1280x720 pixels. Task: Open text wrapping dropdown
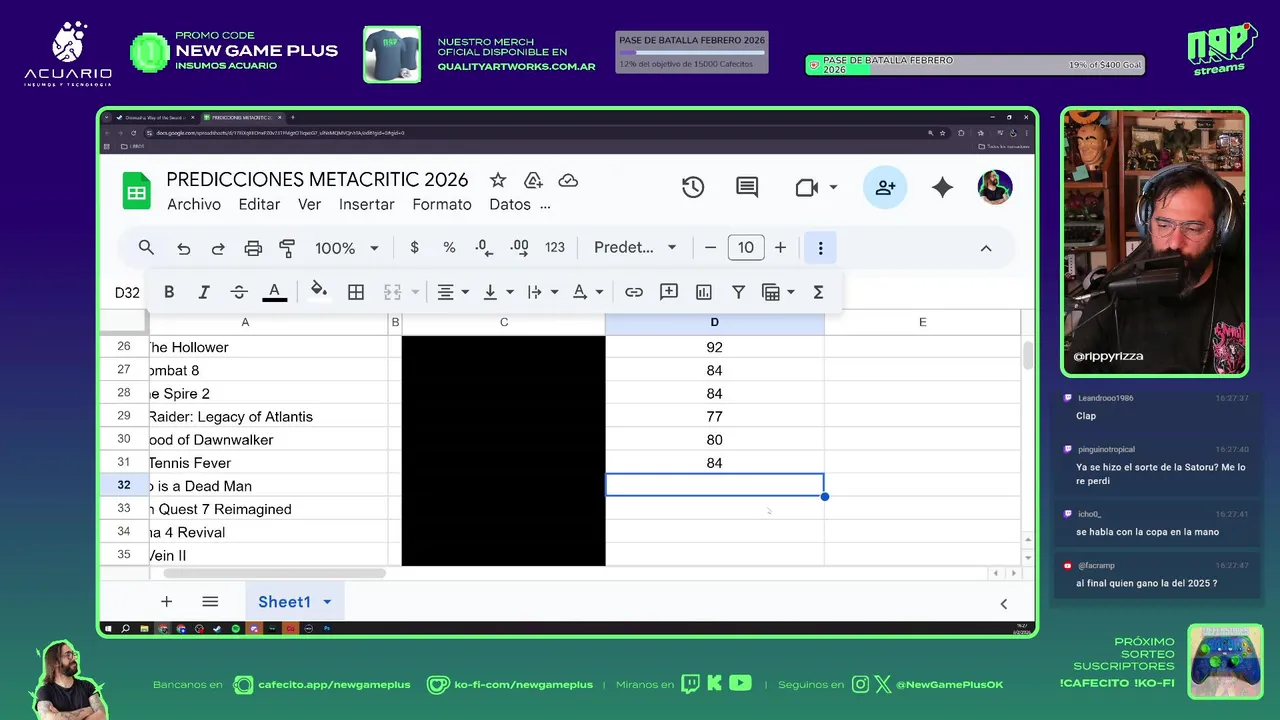[x=542, y=292]
